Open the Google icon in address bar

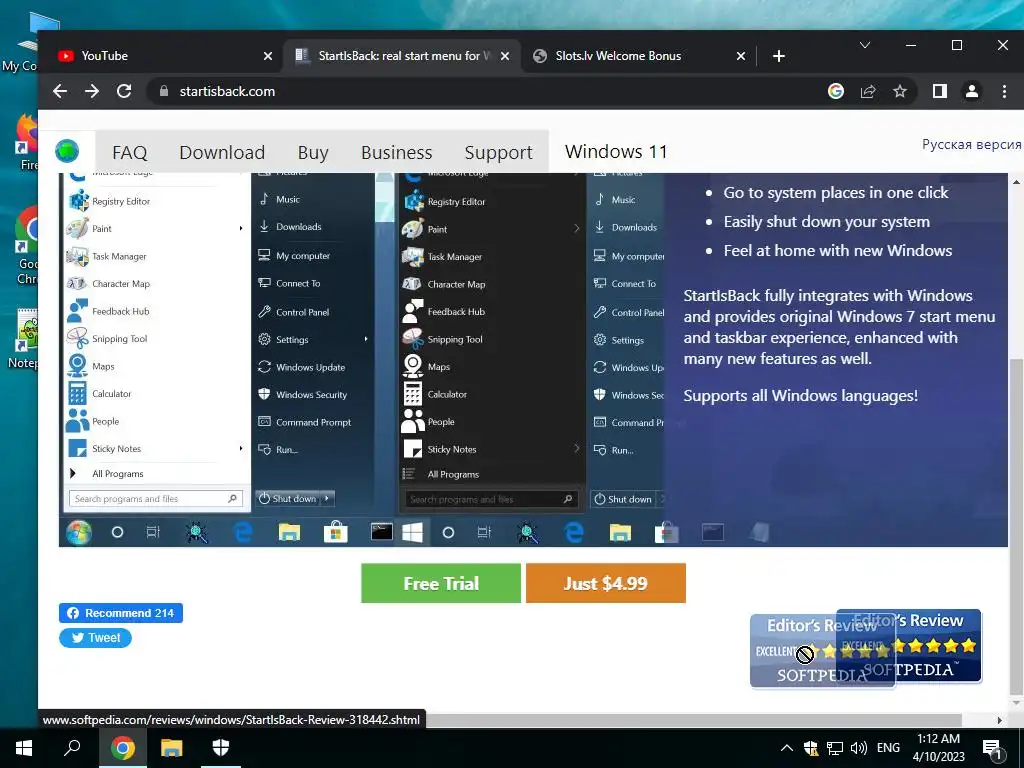[x=836, y=91]
